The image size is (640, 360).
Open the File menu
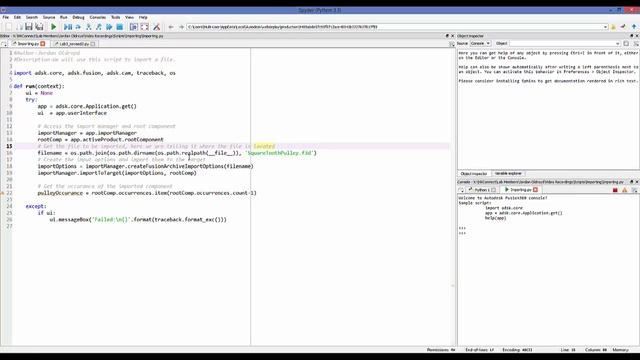(6, 18)
